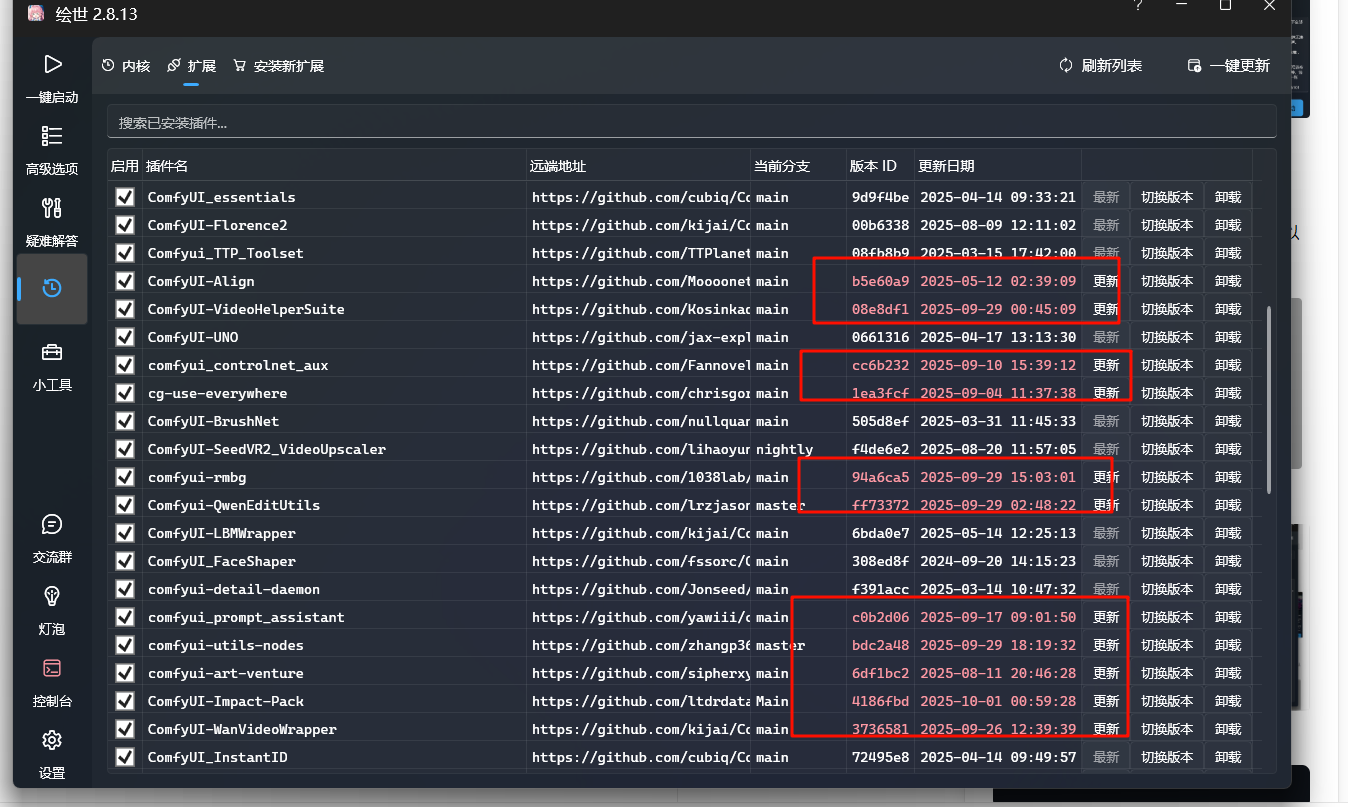Click the 刷新列表 refresh icon
The width and height of the screenshot is (1348, 807).
(1066, 65)
